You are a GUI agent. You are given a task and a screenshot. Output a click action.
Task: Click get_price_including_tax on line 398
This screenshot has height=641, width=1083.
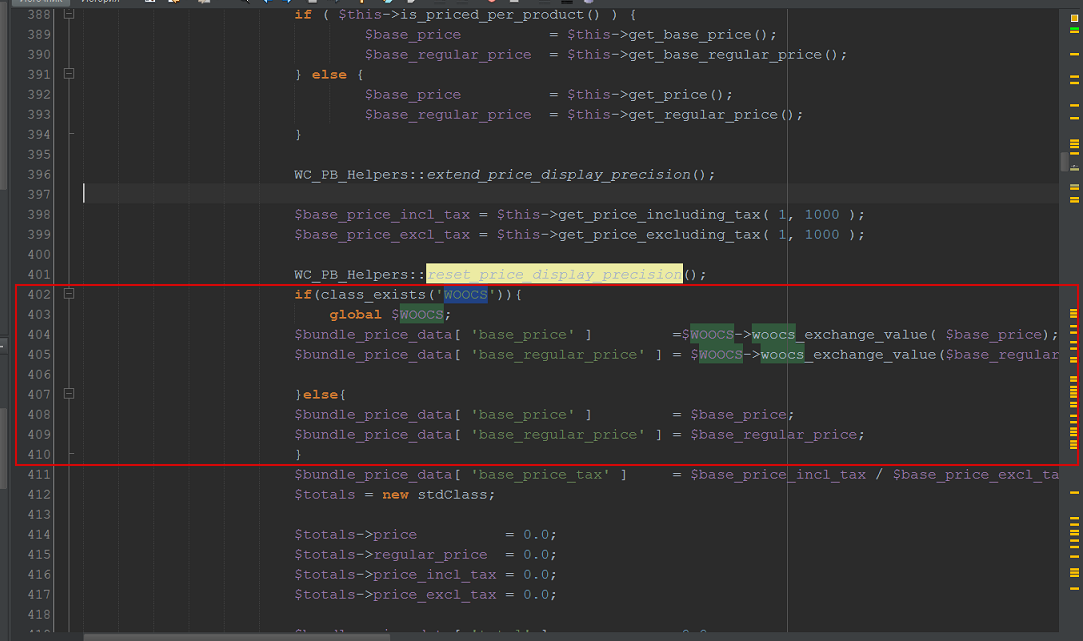coord(659,215)
